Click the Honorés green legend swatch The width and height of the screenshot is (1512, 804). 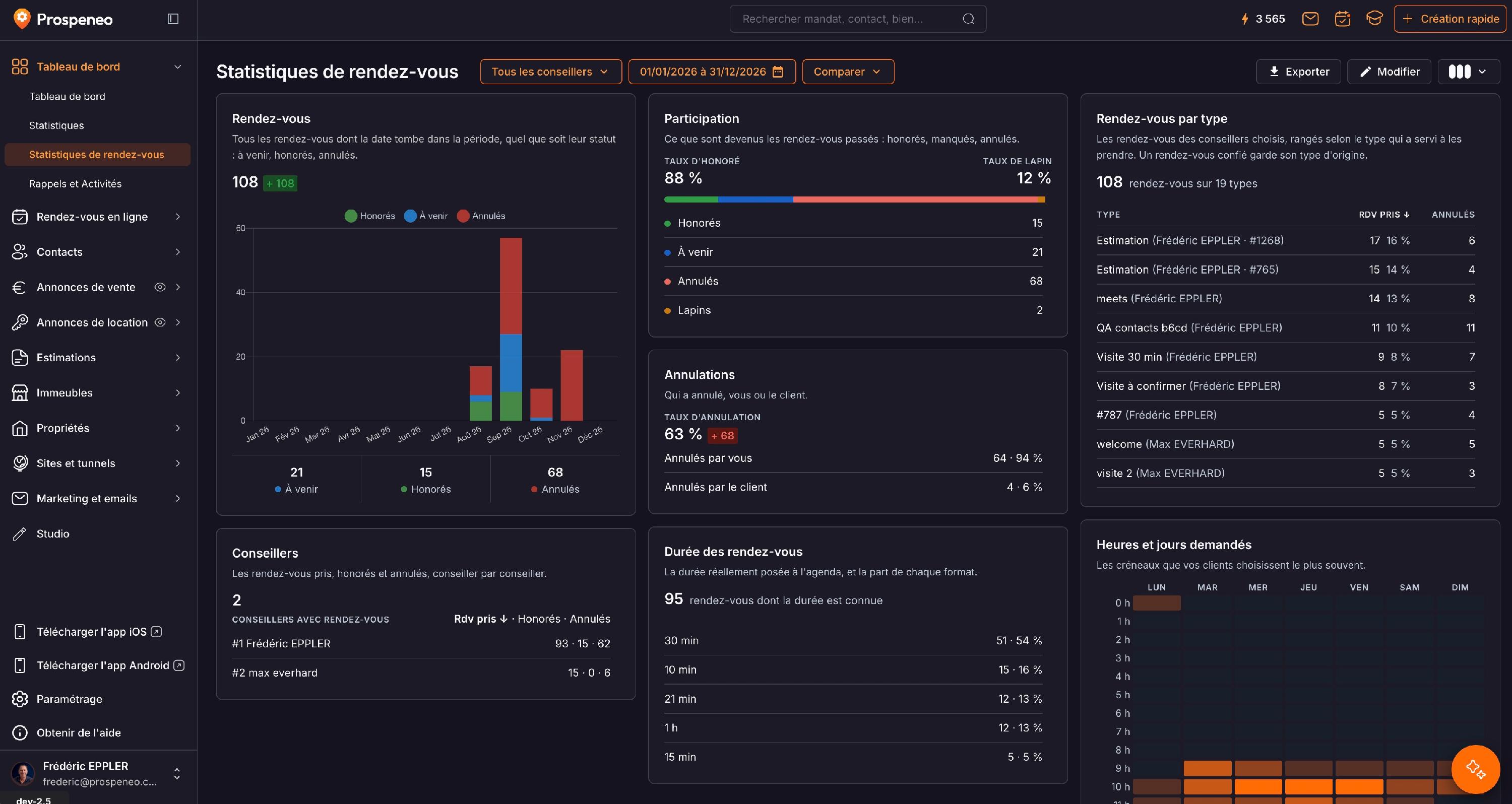[x=351, y=216]
